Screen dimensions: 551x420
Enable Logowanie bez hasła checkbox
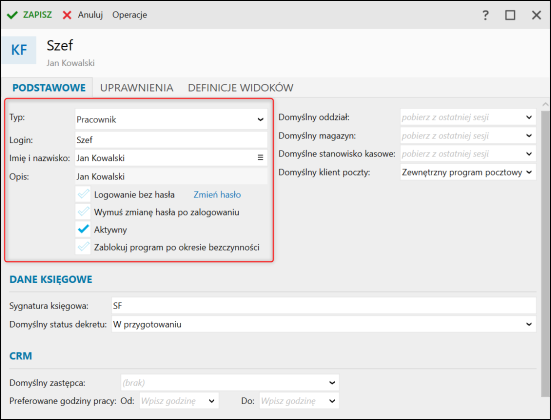[x=83, y=194]
